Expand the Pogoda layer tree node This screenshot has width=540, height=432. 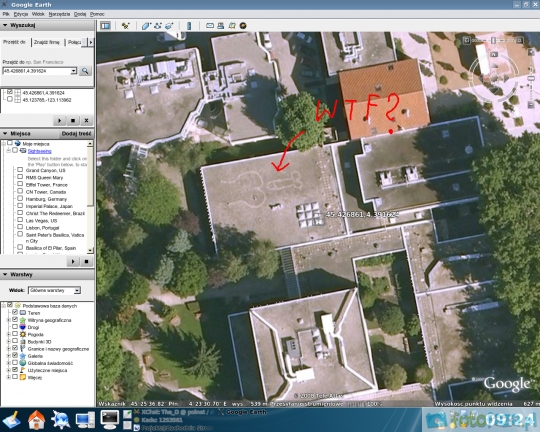9,334
